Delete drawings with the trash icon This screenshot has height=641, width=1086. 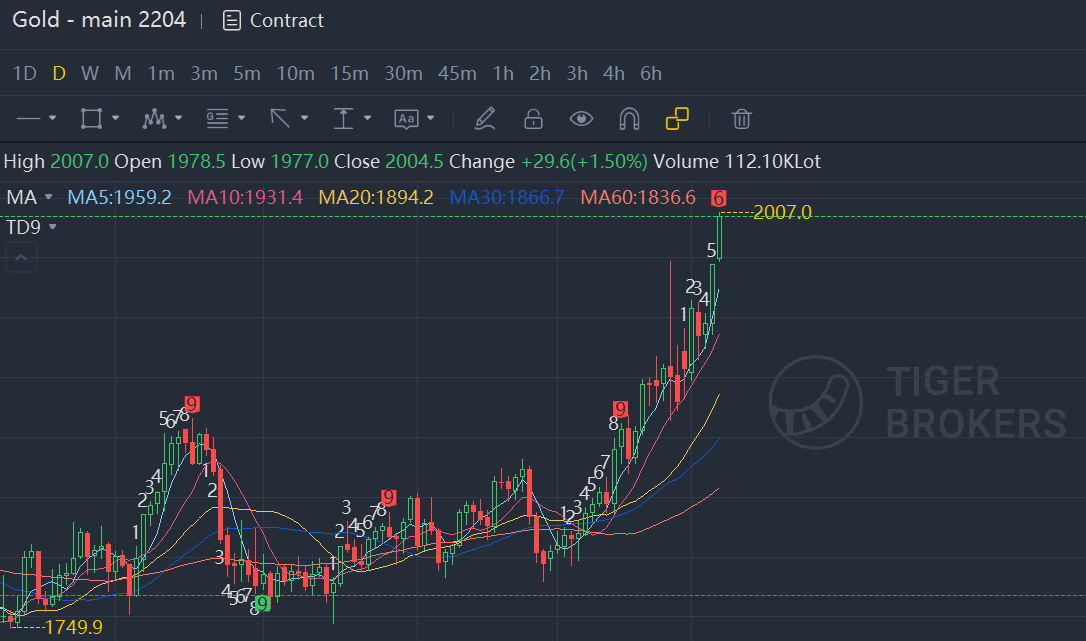741,119
